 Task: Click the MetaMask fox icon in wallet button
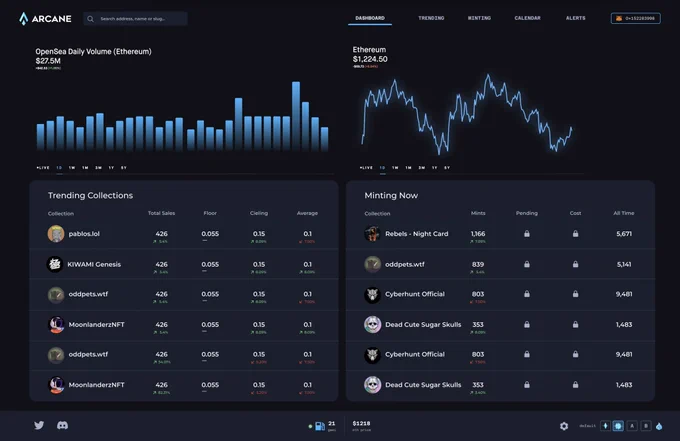pos(619,18)
